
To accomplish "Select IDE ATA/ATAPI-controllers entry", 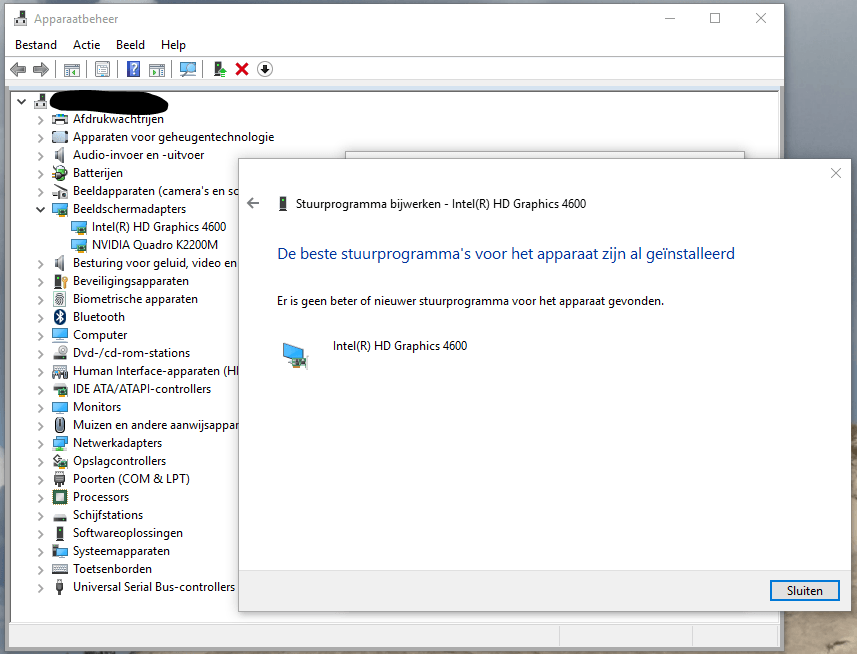I will point(142,389).
